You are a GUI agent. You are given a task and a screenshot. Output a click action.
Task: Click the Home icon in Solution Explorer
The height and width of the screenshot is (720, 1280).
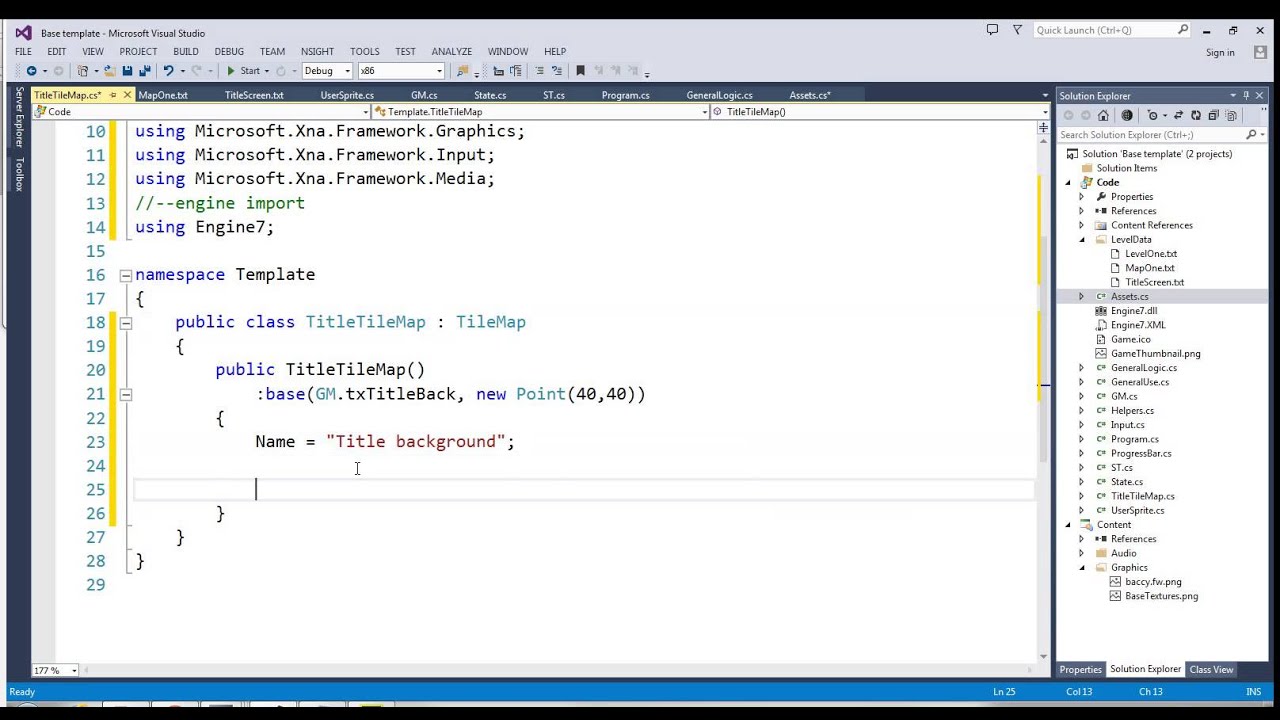(x=1103, y=115)
